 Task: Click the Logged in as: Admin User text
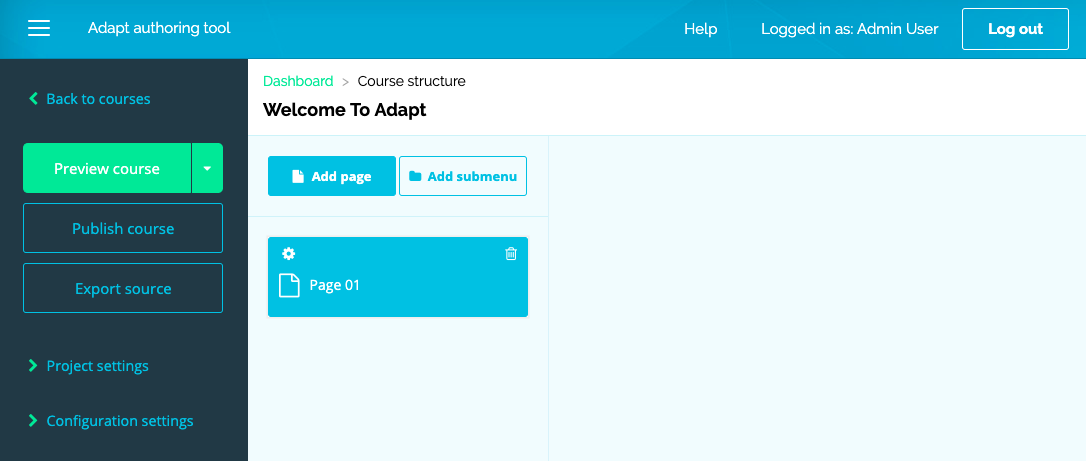pos(849,29)
